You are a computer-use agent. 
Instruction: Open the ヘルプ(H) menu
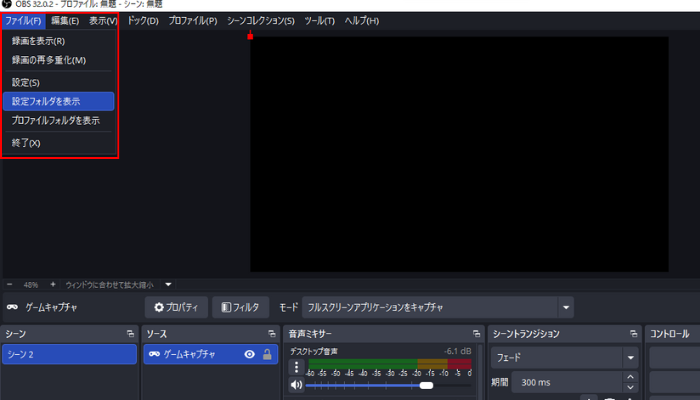coord(362,21)
